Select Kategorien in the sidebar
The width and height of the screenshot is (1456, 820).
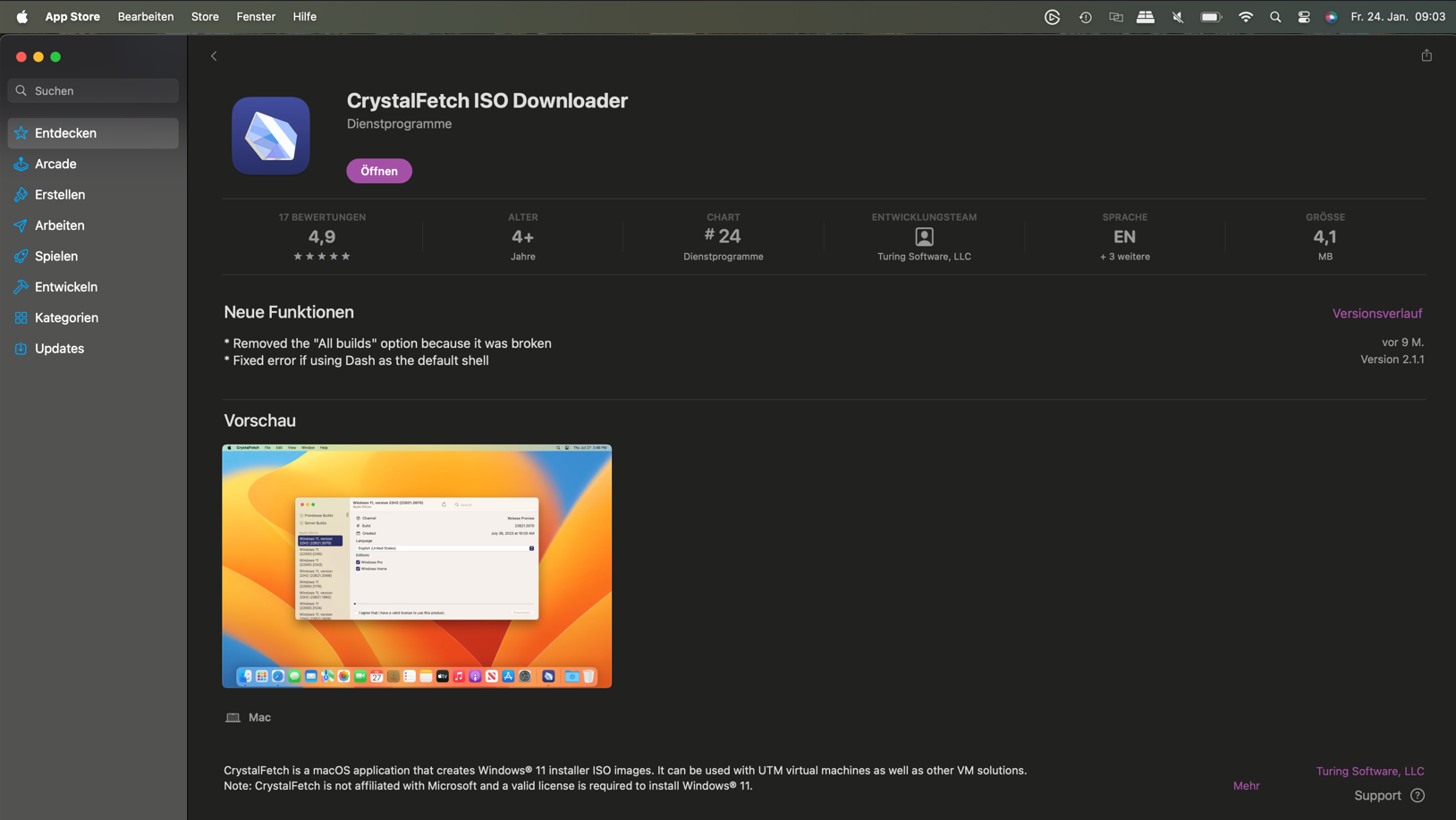point(93,317)
